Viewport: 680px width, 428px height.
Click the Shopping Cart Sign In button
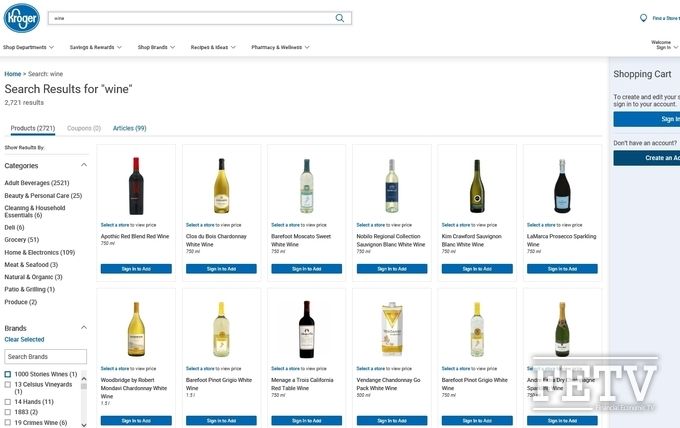tap(647, 119)
